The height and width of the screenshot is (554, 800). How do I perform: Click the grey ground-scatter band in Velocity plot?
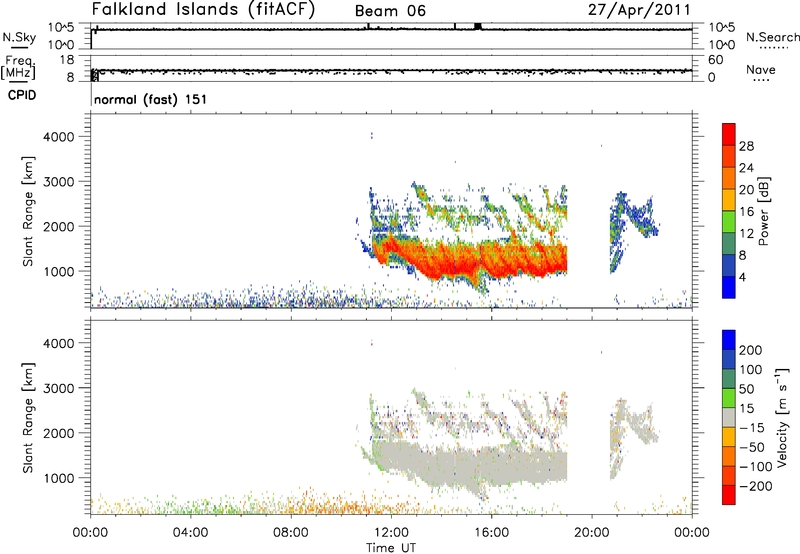click(x=469, y=464)
